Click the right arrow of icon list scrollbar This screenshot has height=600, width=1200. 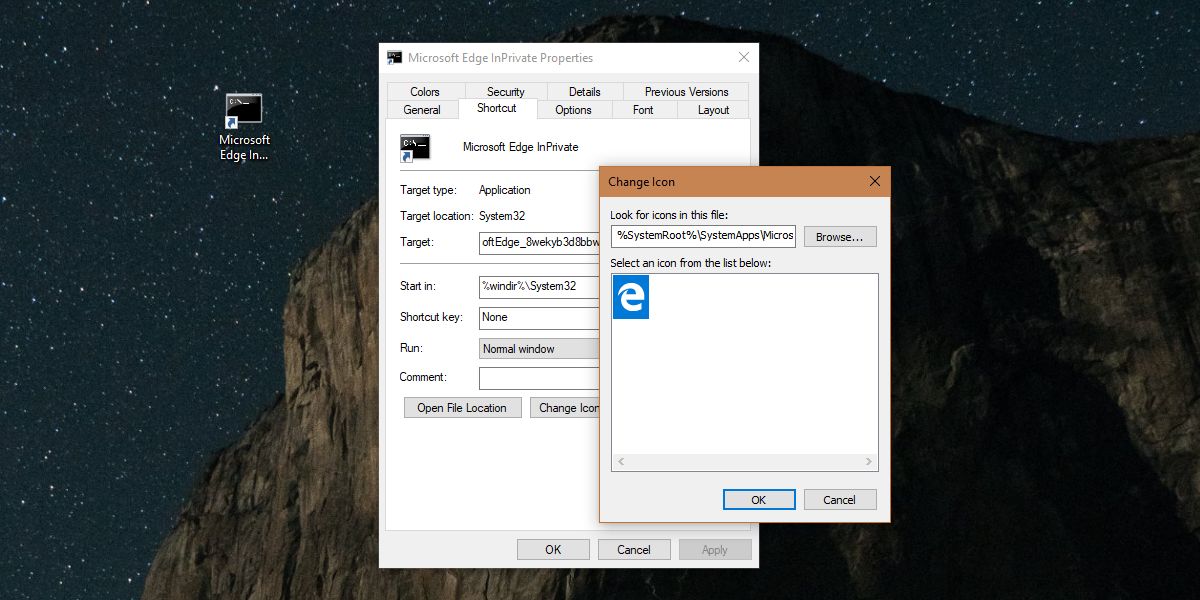point(870,462)
